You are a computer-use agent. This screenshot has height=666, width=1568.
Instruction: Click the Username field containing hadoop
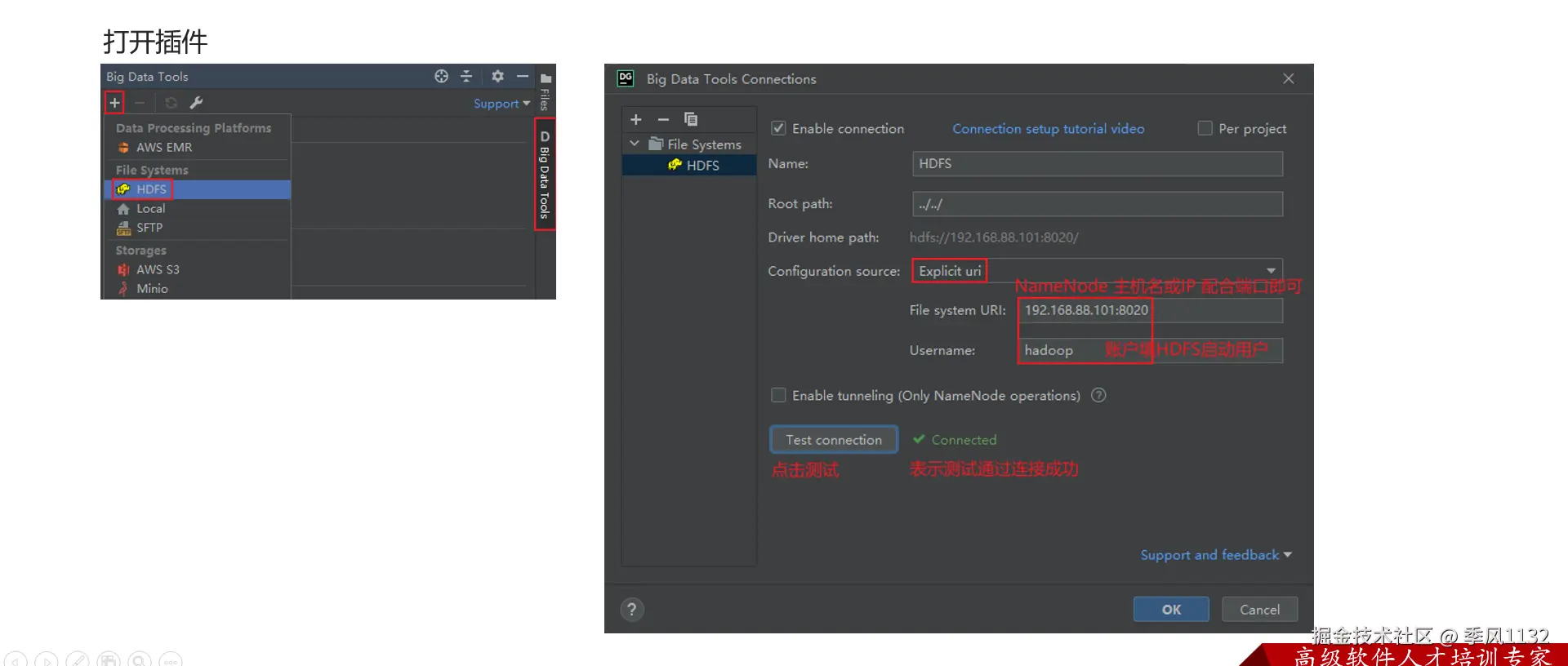tap(1150, 350)
